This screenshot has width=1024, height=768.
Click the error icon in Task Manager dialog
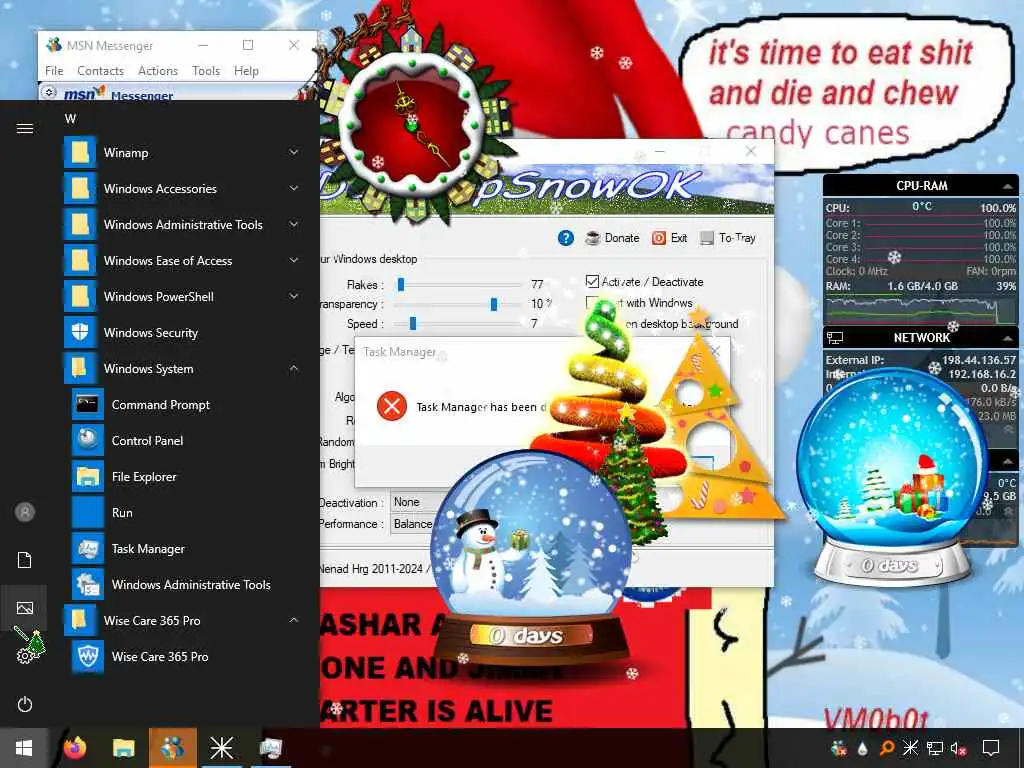click(x=392, y=406)
